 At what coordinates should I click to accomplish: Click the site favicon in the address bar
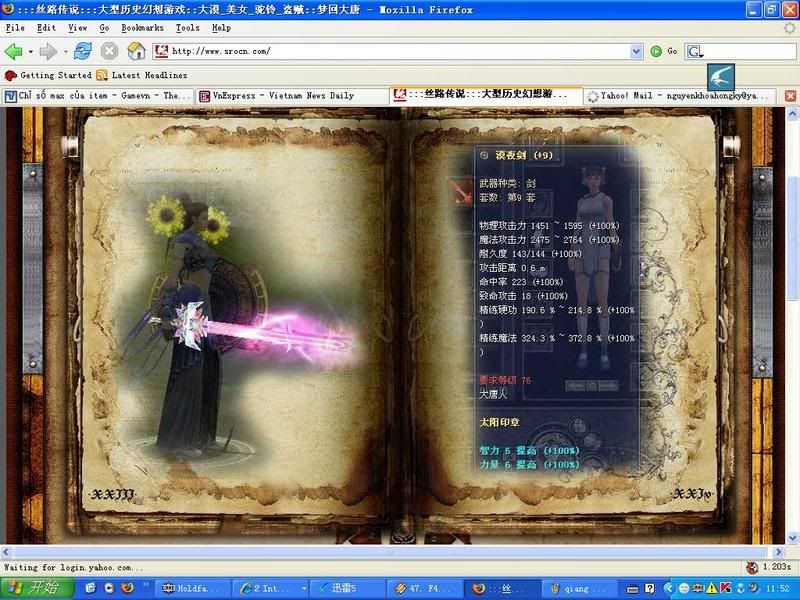coord(162,51)
